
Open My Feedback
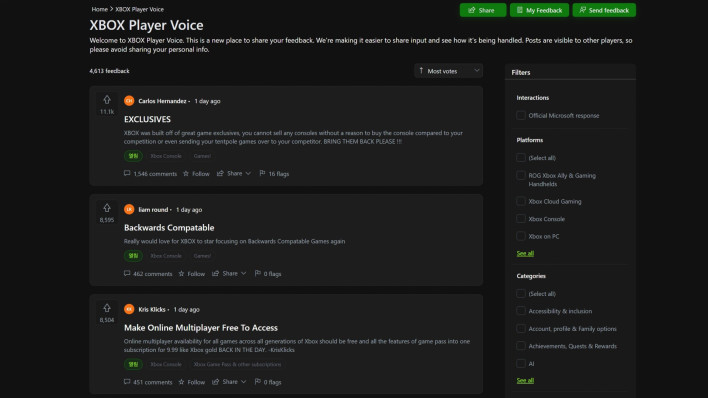[x=539, y=10]
